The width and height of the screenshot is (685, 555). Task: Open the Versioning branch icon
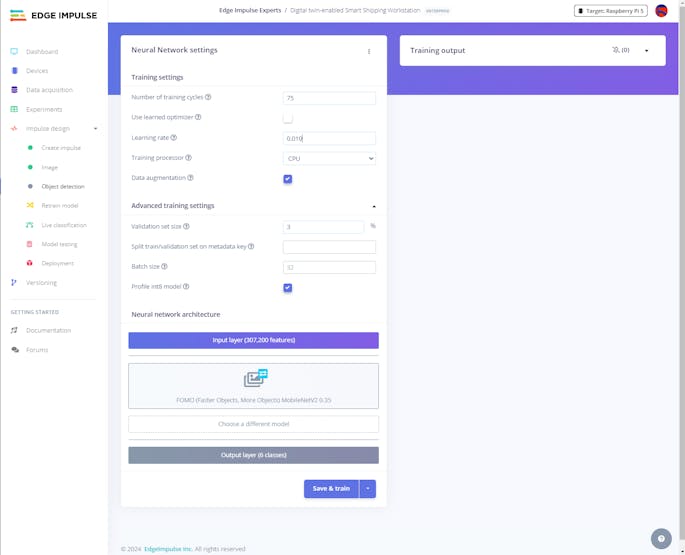[14, 283]
